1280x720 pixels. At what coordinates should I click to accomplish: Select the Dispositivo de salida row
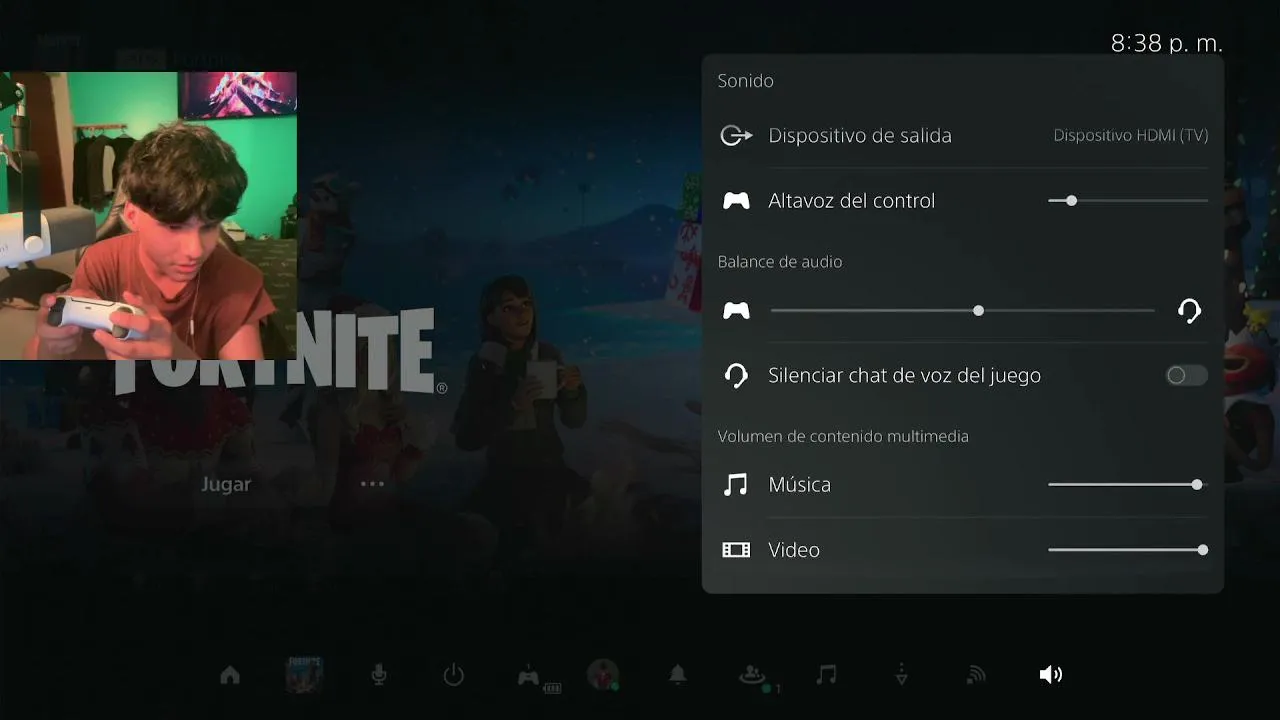963,135
